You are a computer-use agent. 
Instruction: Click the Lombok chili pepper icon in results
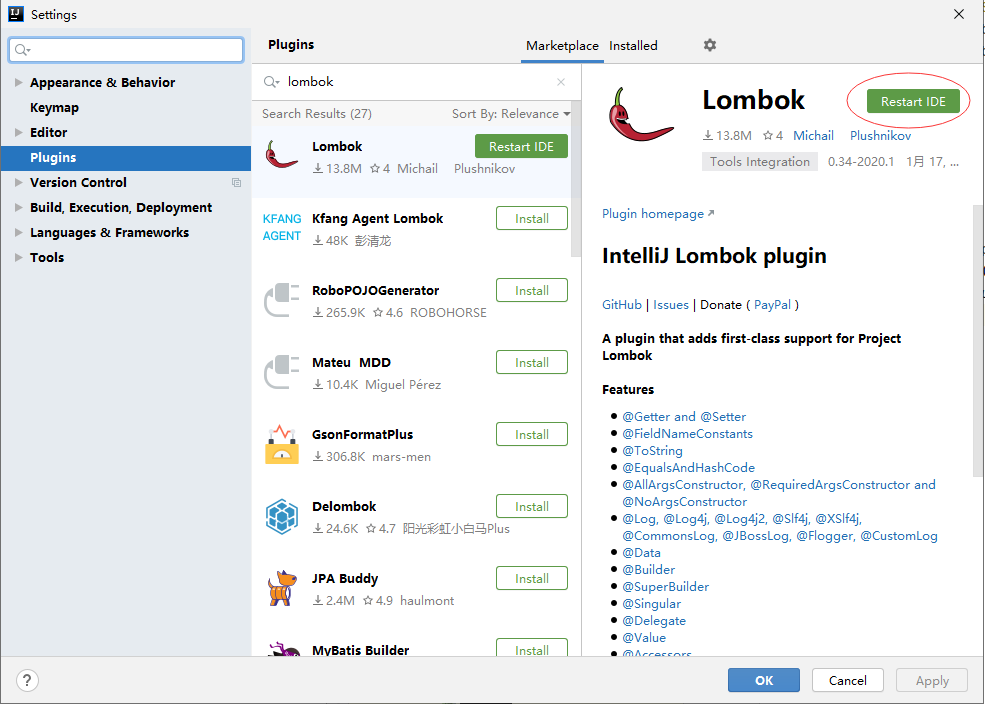(281, 154)
